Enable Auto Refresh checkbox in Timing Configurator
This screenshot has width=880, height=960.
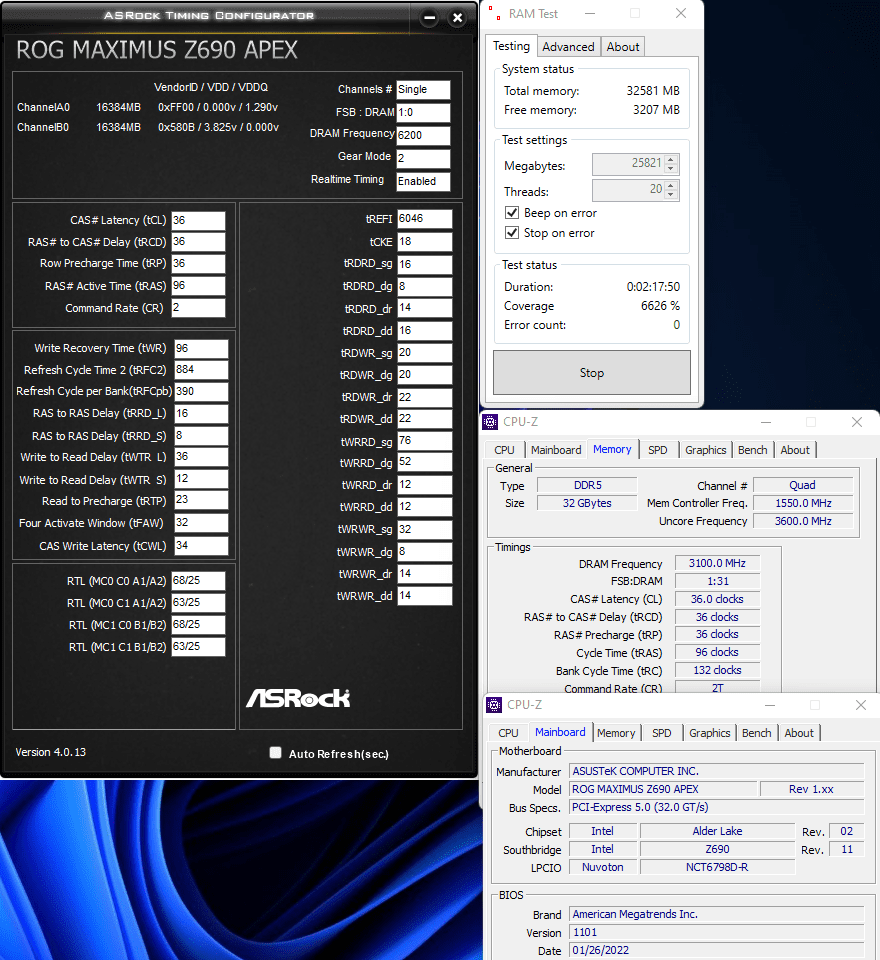[x=276, y=752]
